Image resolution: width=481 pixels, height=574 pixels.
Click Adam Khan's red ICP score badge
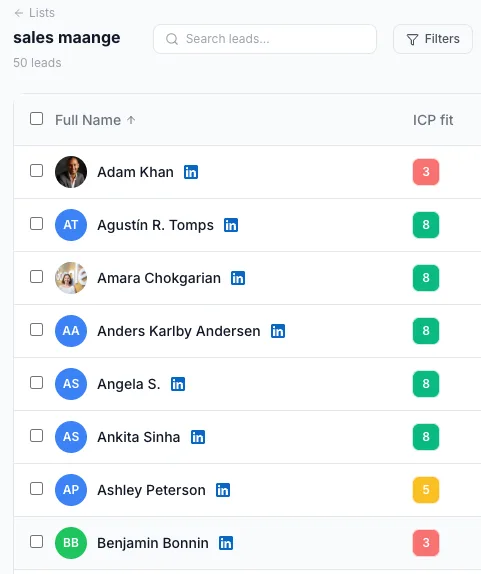click(x=426, y=172)
